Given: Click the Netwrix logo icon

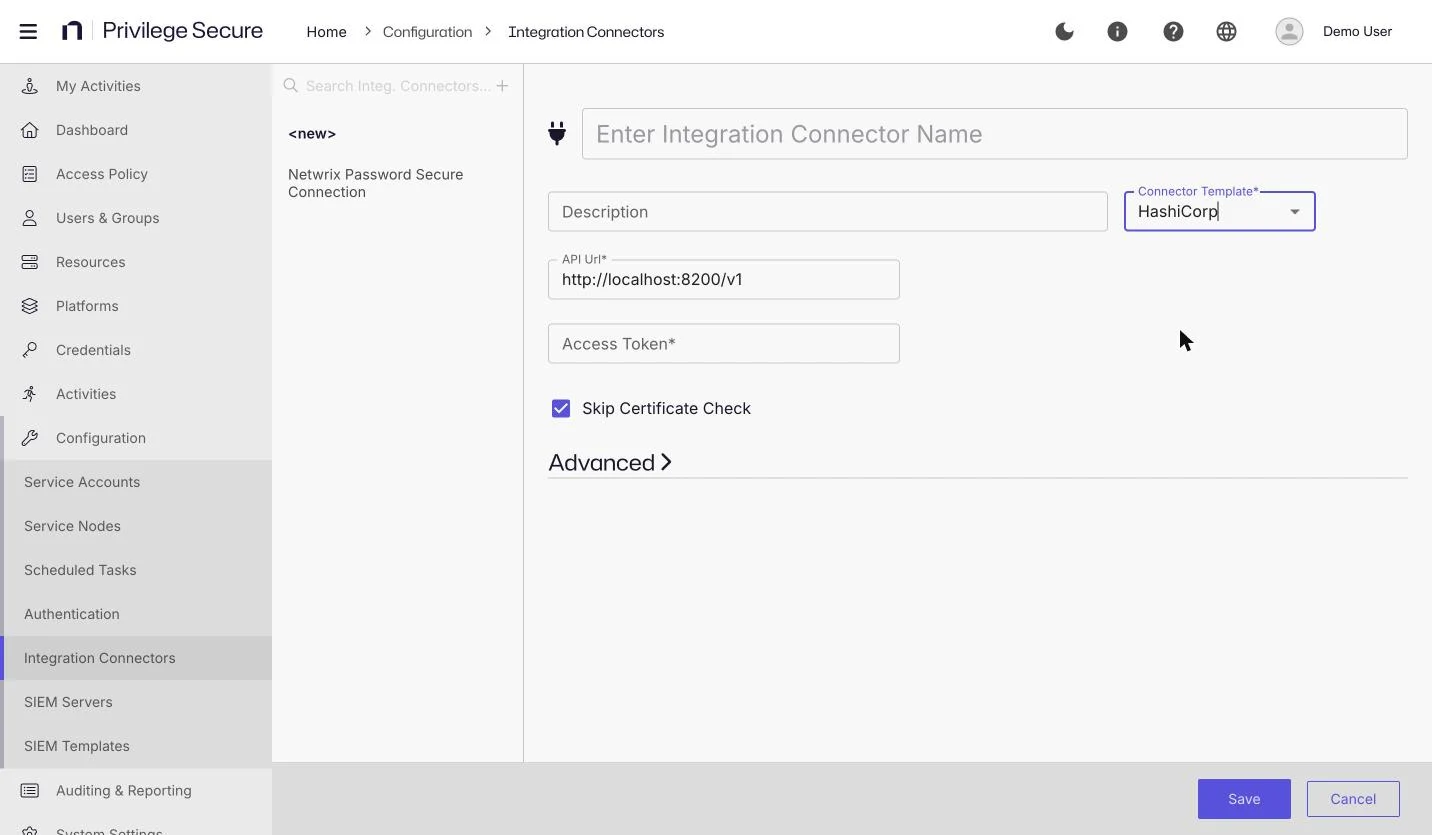Looking at the screenshot, I should 72,31.
